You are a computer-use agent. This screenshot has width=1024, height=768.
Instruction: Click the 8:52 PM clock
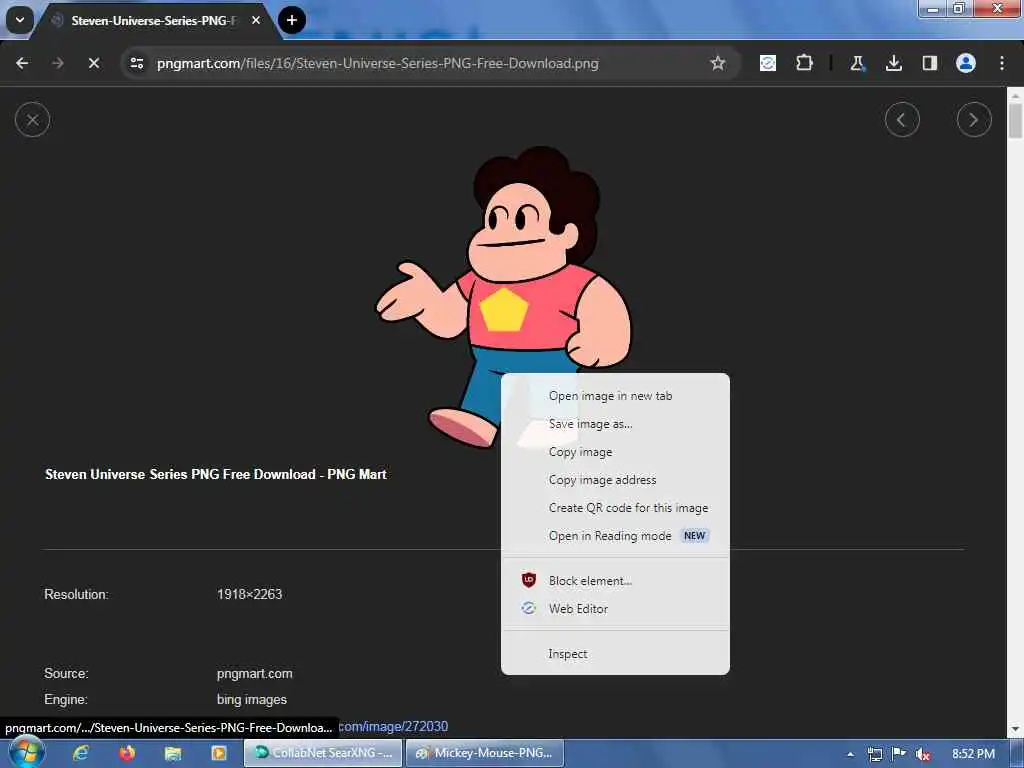click(x=973, y=754)
